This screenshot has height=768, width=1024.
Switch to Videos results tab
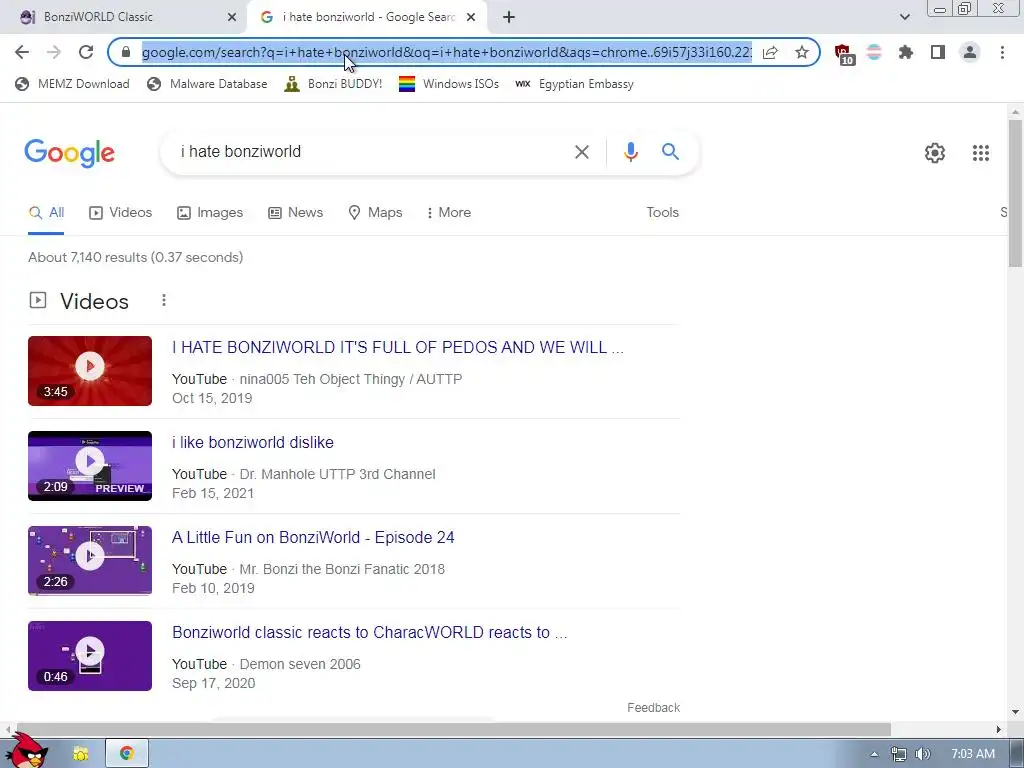coord(121,213)
